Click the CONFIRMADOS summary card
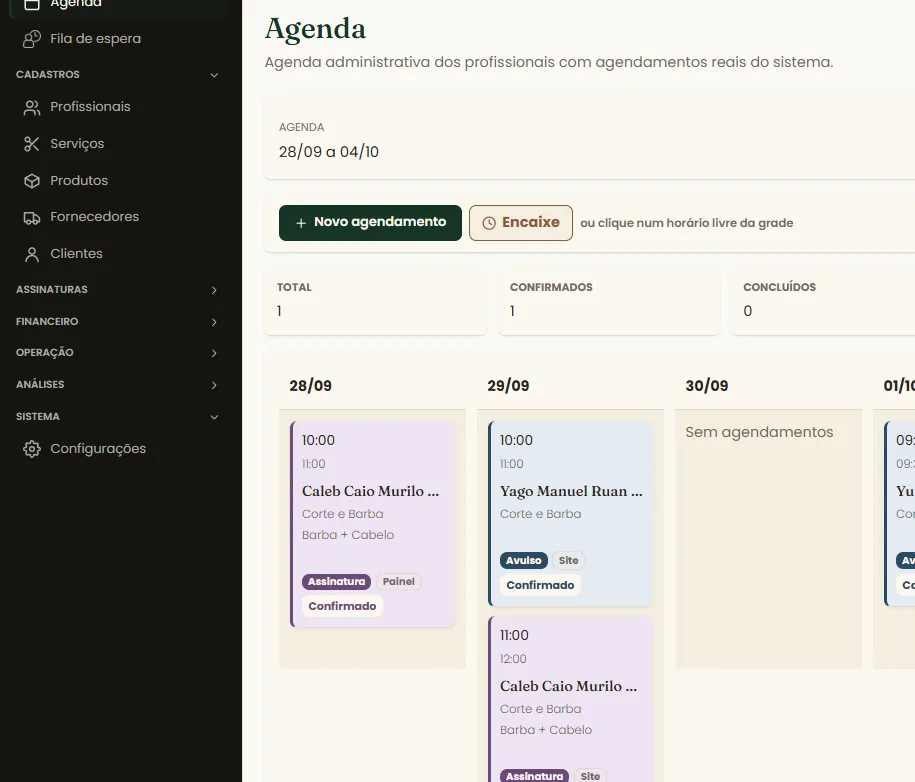Image resolution: width=915 pixels, height=782 pixels. tap(609, 301)
